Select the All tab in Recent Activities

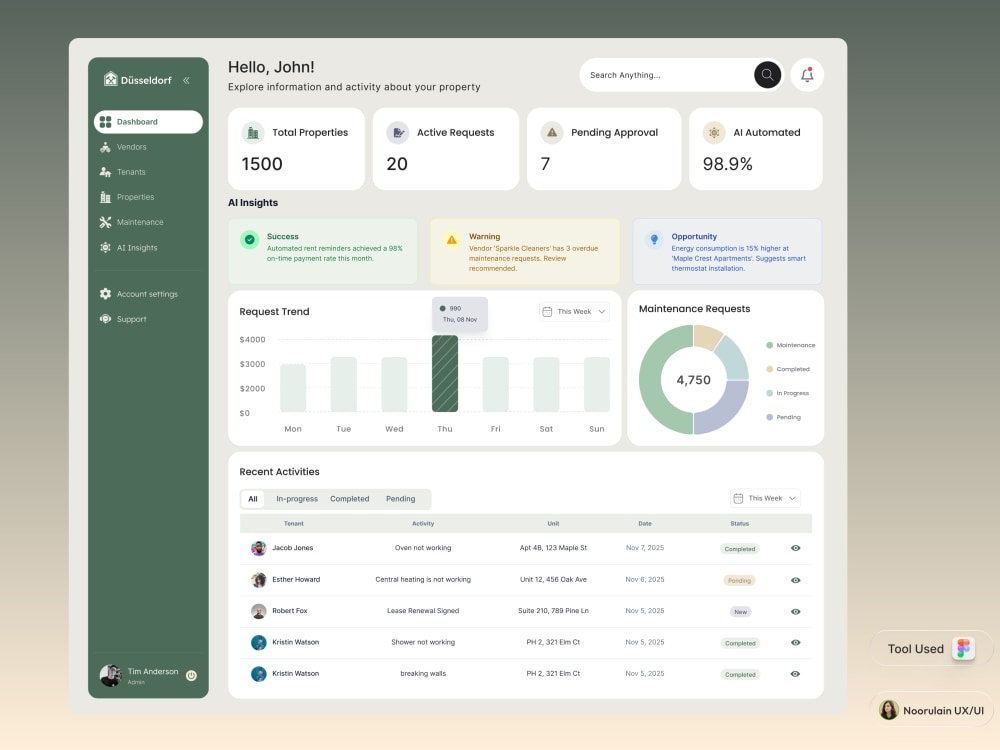(x=253, y=499)
